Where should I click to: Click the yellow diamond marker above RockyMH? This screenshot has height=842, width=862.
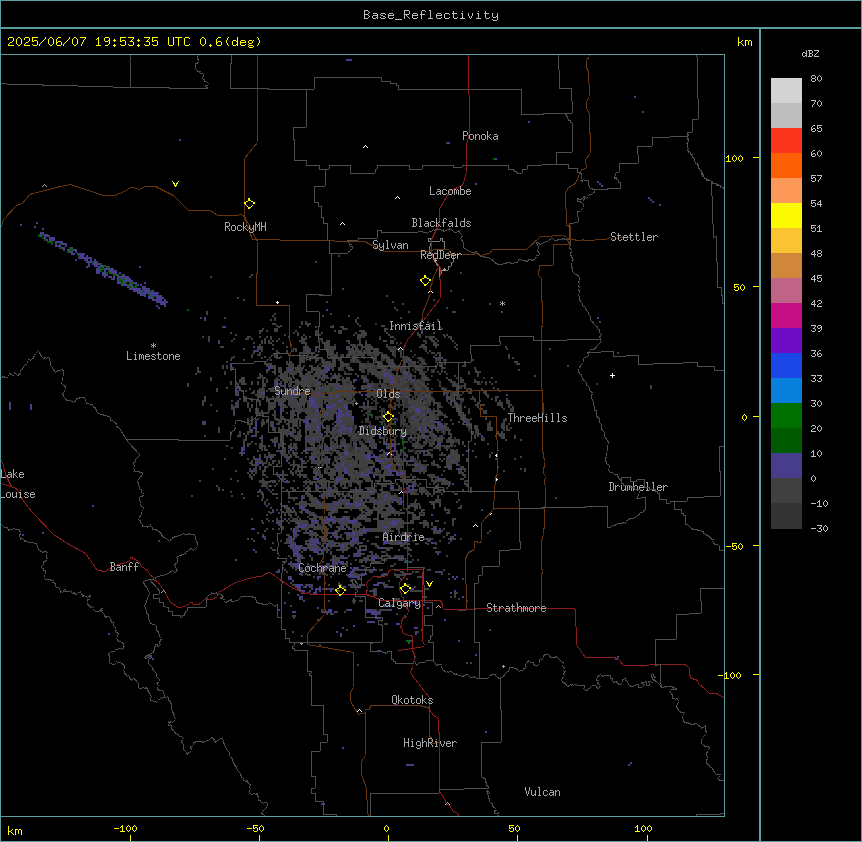(249, 203)
